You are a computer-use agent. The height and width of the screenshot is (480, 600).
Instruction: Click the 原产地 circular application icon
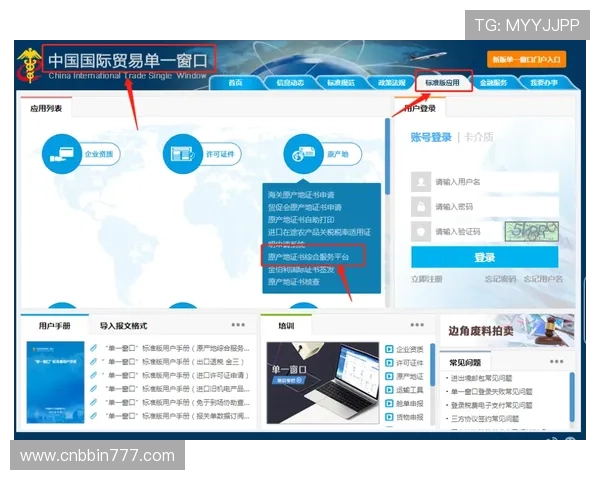[303, 154]
